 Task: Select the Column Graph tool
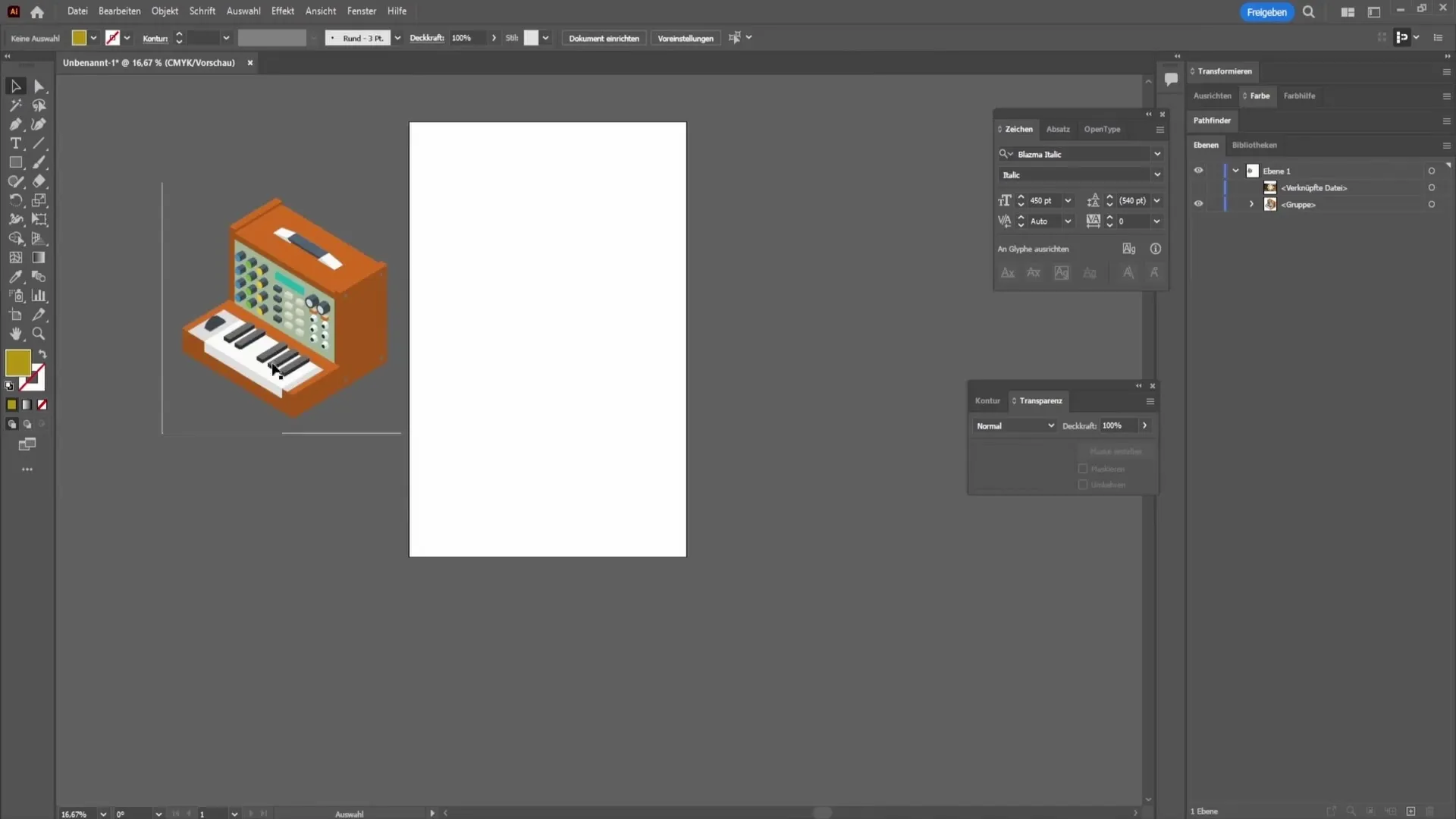click(x=39, y=296)
